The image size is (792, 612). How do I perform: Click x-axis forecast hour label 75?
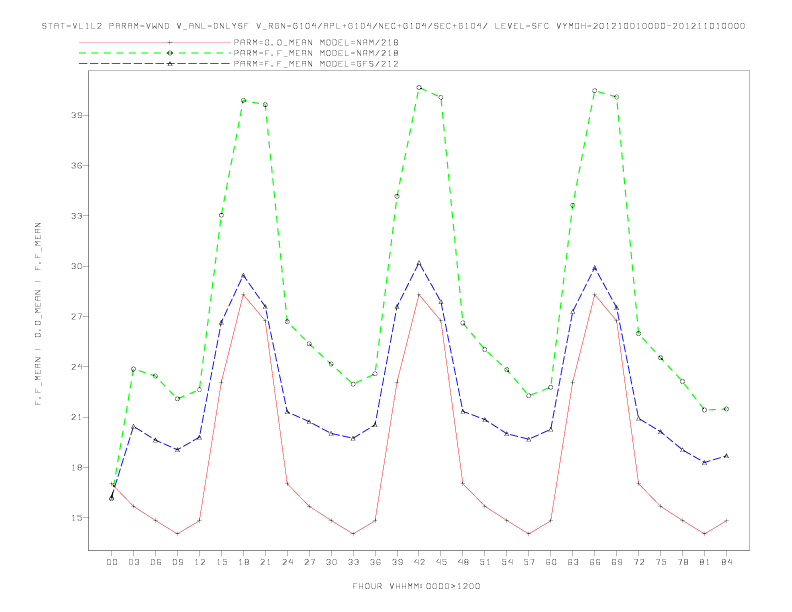pyautogui.click(x=661, y=562)
